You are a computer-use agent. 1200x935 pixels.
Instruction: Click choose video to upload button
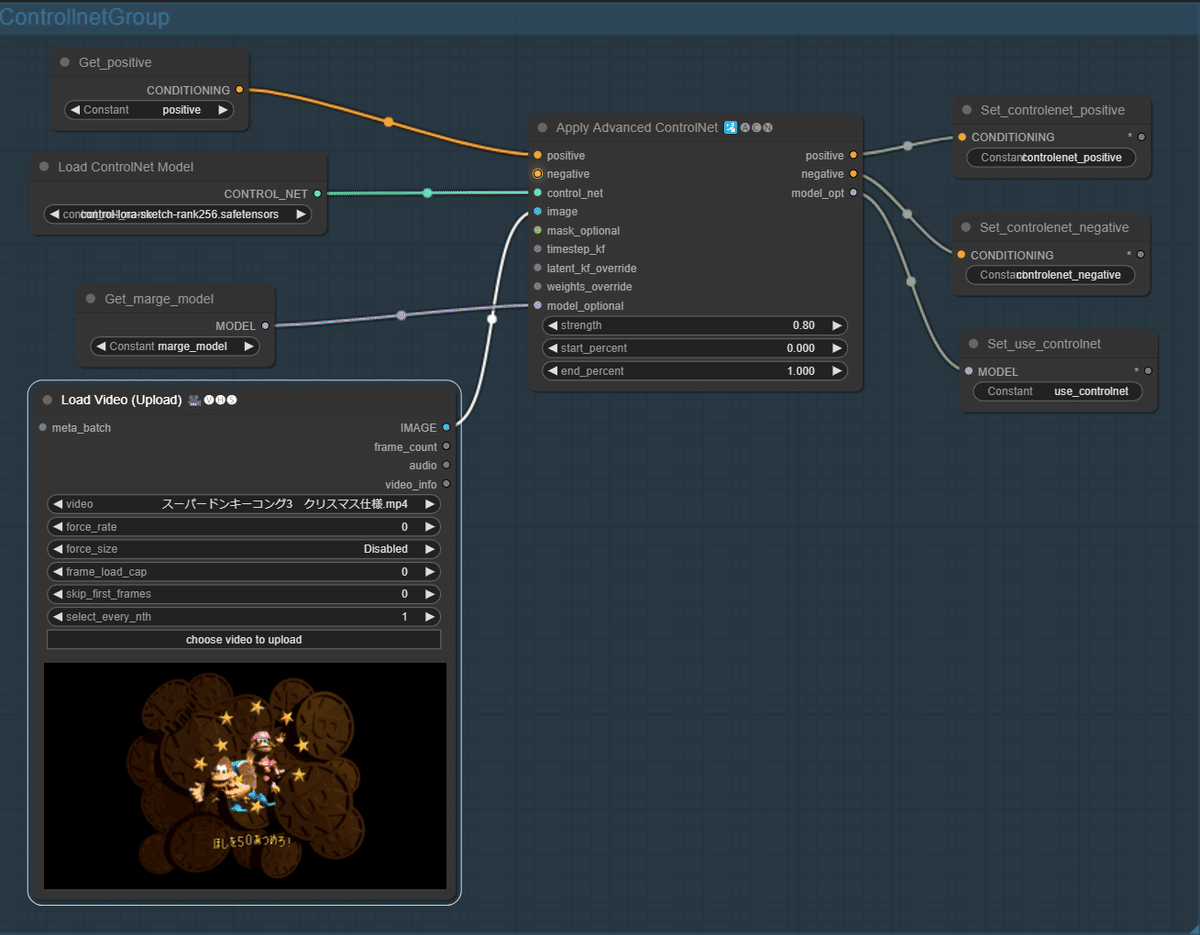coord(244,640)
